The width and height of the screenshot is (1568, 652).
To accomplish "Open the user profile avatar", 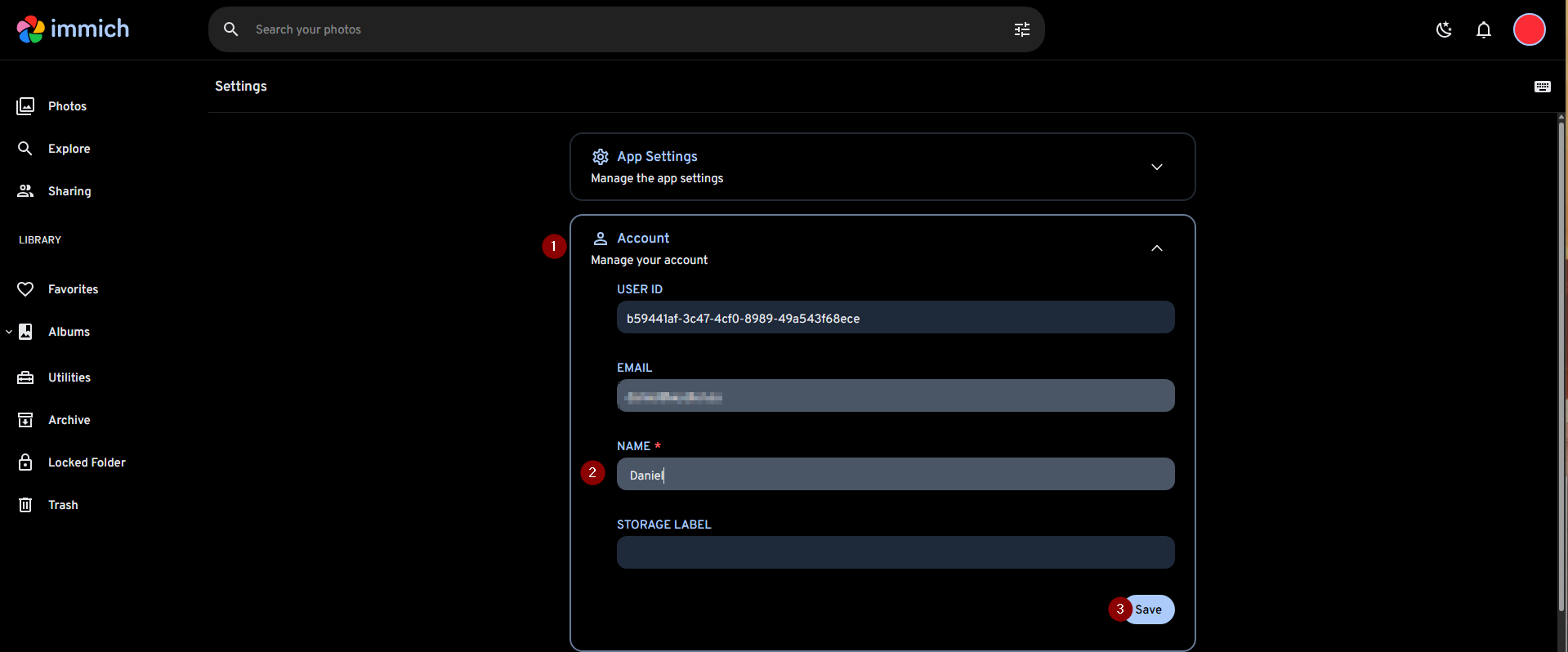I will tap(1529, 29).
